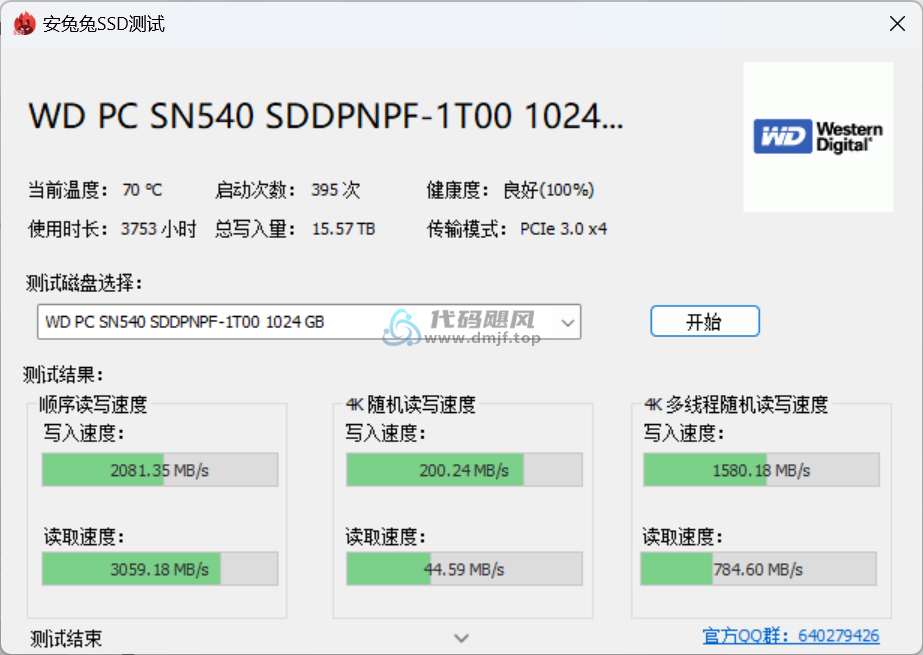Close the 安兔兔SSD测试 window

897,24
